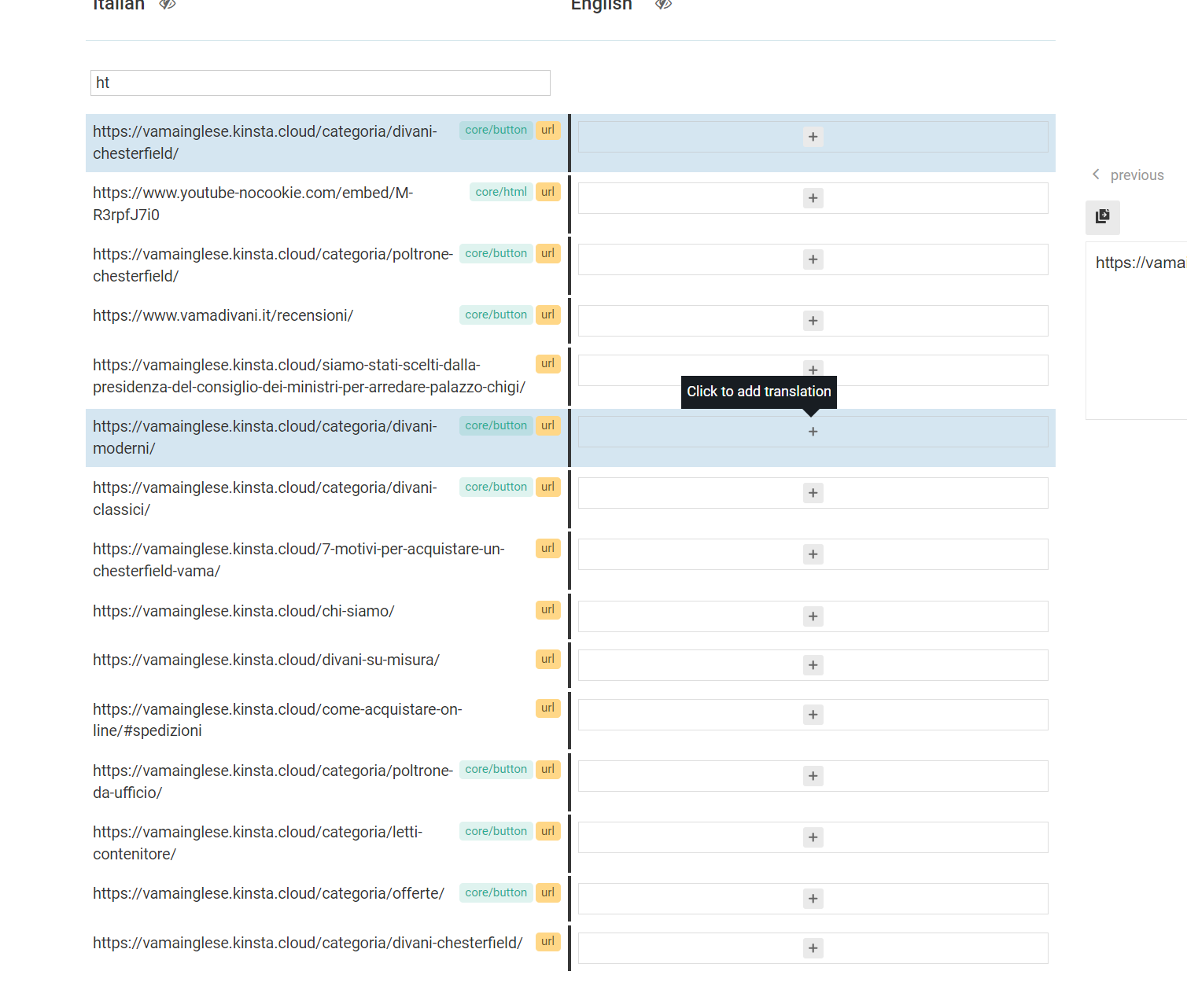Select the divani-su-misura source url text
The width and height of the screenshot is (1187, 1008).
tap(266, 660)
